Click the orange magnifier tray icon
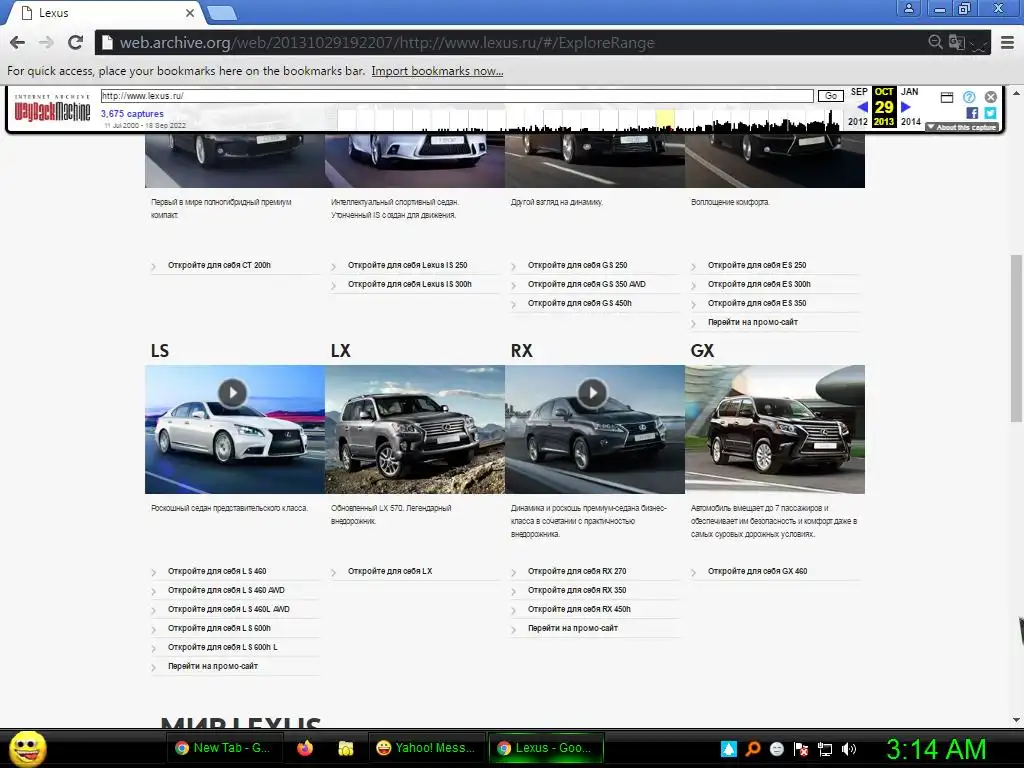Image resolution: width=1024 pixels, height=768 pixels. (752, 749)
